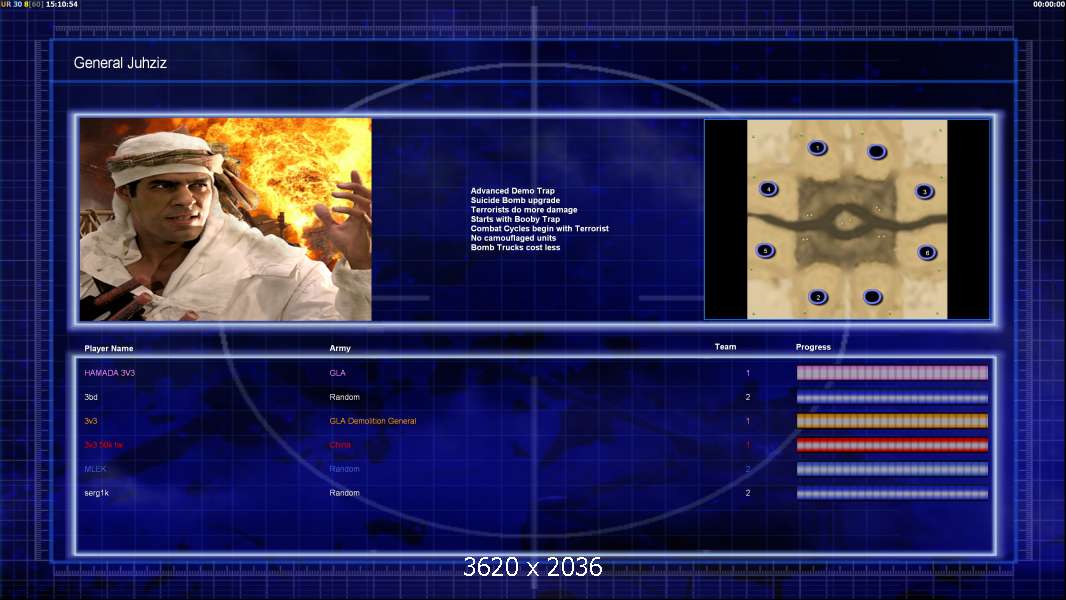Click the red 'China' army entry
Screen dimensions: 1066x600
tap(340, 445)
